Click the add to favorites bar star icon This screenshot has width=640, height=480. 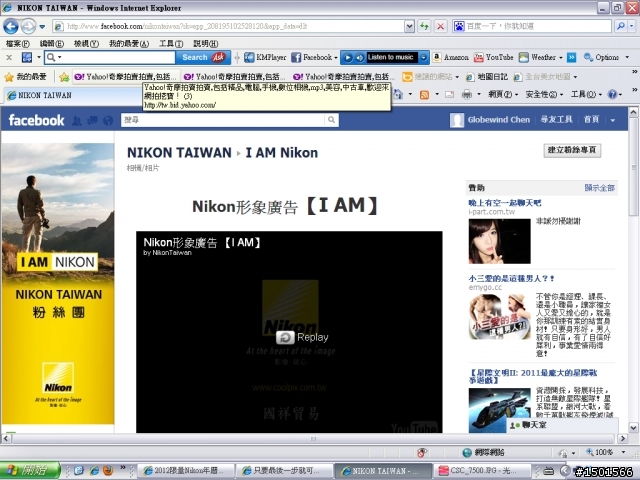[x=64, y=77]
